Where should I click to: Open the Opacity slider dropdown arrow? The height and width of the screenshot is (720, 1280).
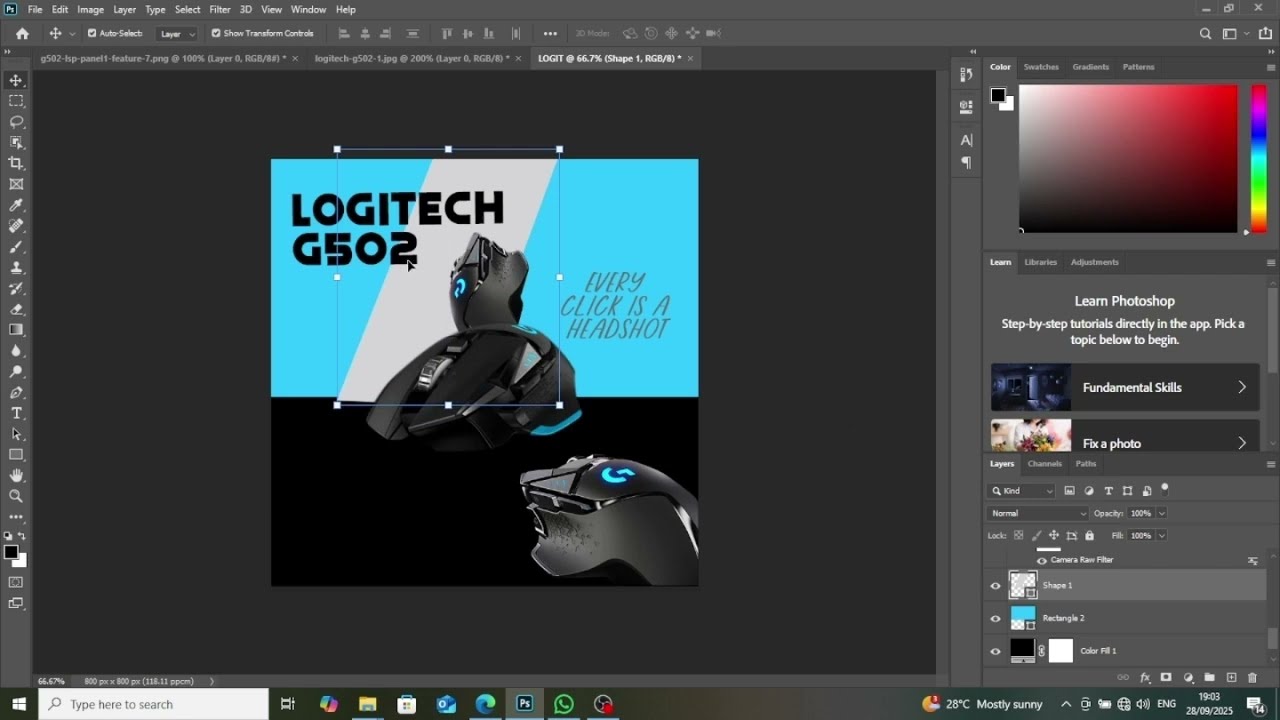(x=1161, y=513)
